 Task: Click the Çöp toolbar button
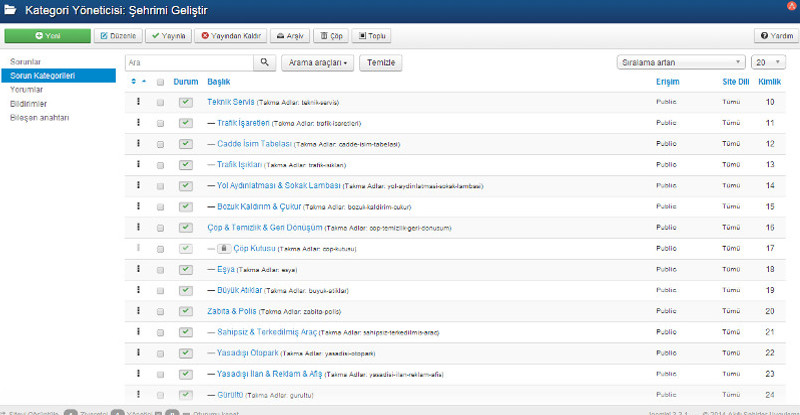pos(331,36)
